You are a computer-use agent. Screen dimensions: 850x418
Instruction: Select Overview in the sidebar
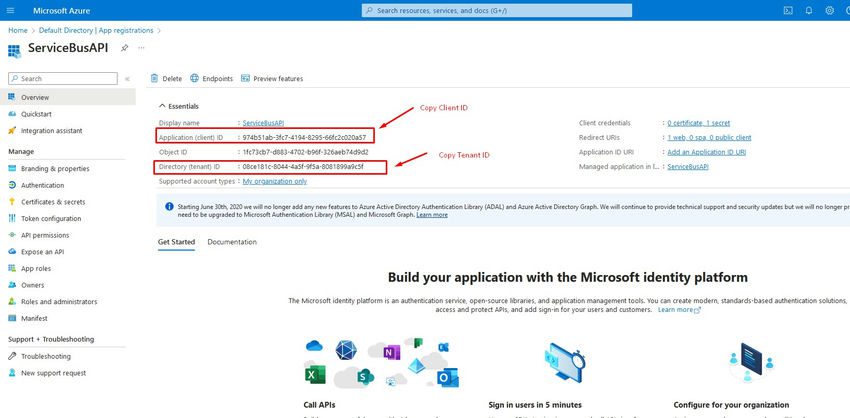[x=68, y=97]
